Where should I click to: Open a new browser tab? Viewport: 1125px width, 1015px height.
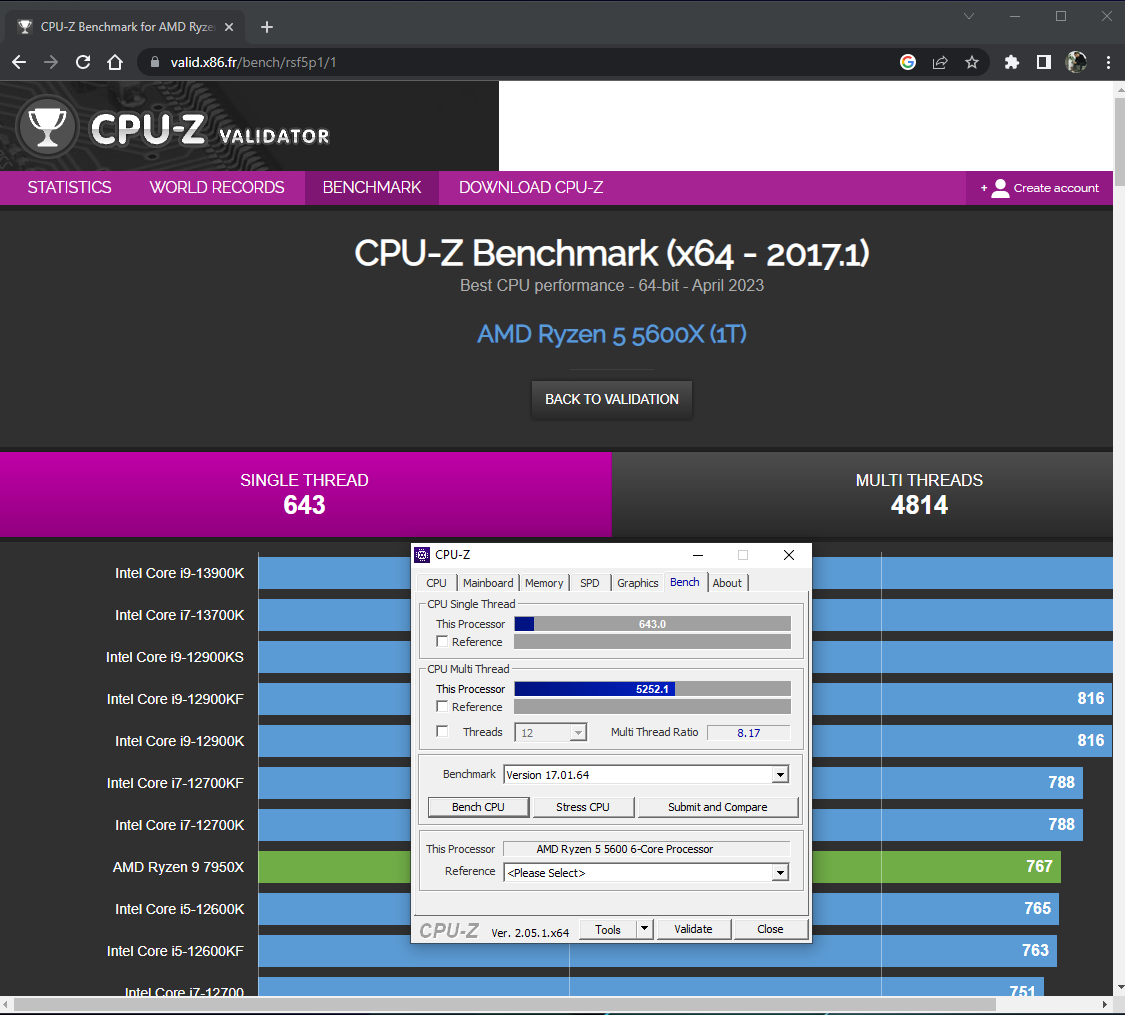[x=267, y=27]
